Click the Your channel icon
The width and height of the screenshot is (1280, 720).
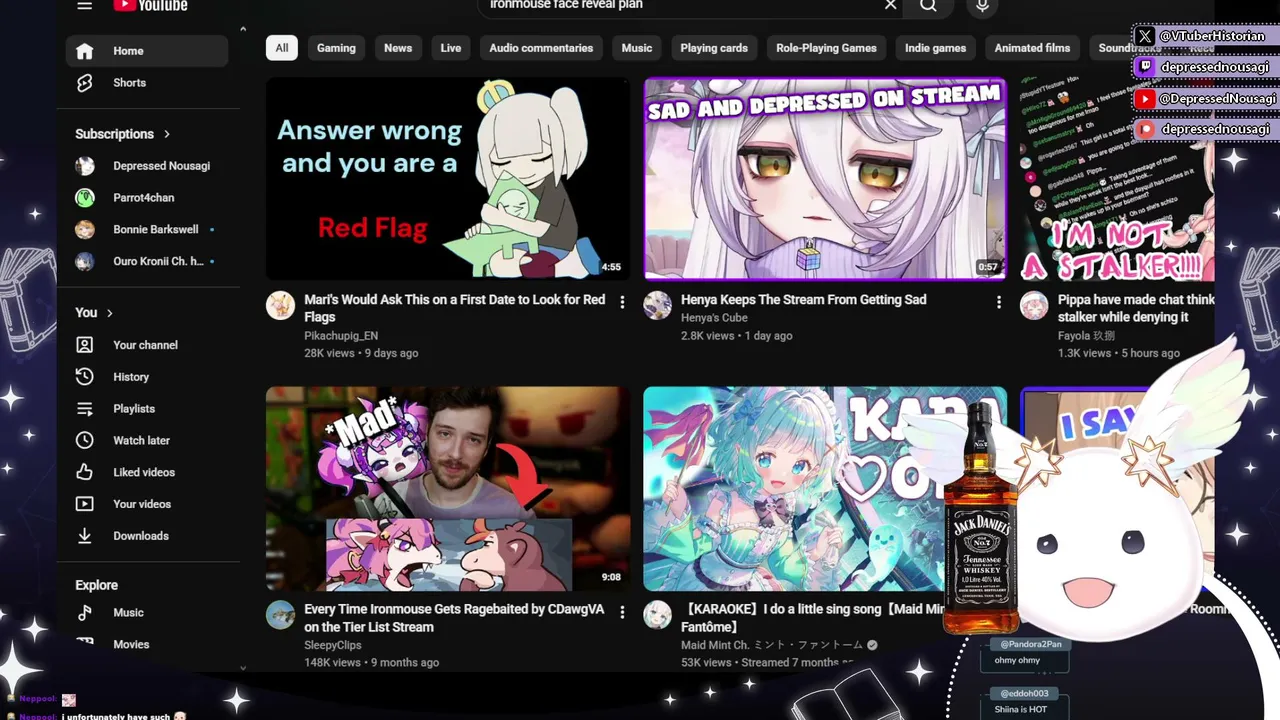click(x=85, y=345)
